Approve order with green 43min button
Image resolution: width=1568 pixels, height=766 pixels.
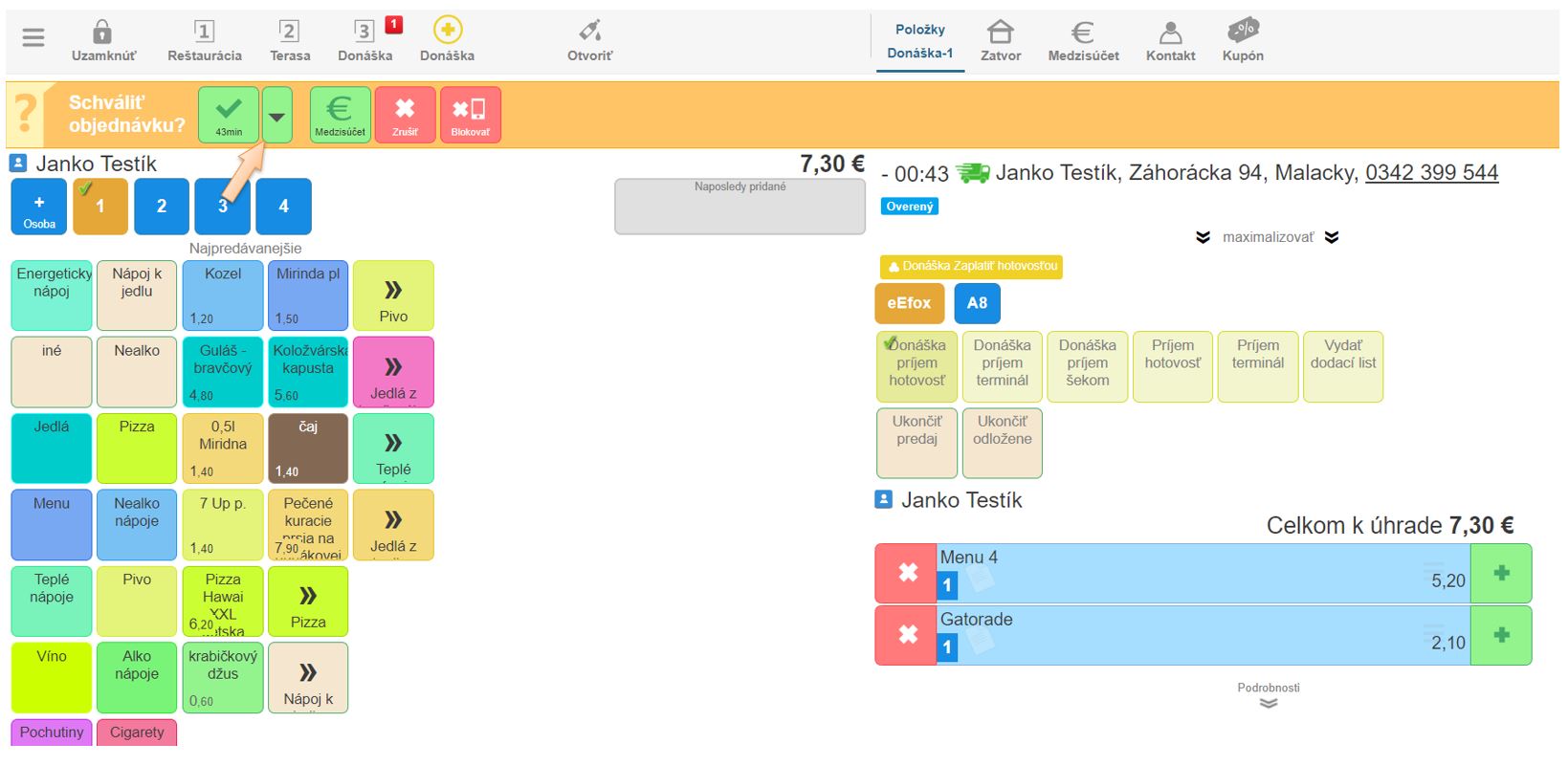point(229,115)
